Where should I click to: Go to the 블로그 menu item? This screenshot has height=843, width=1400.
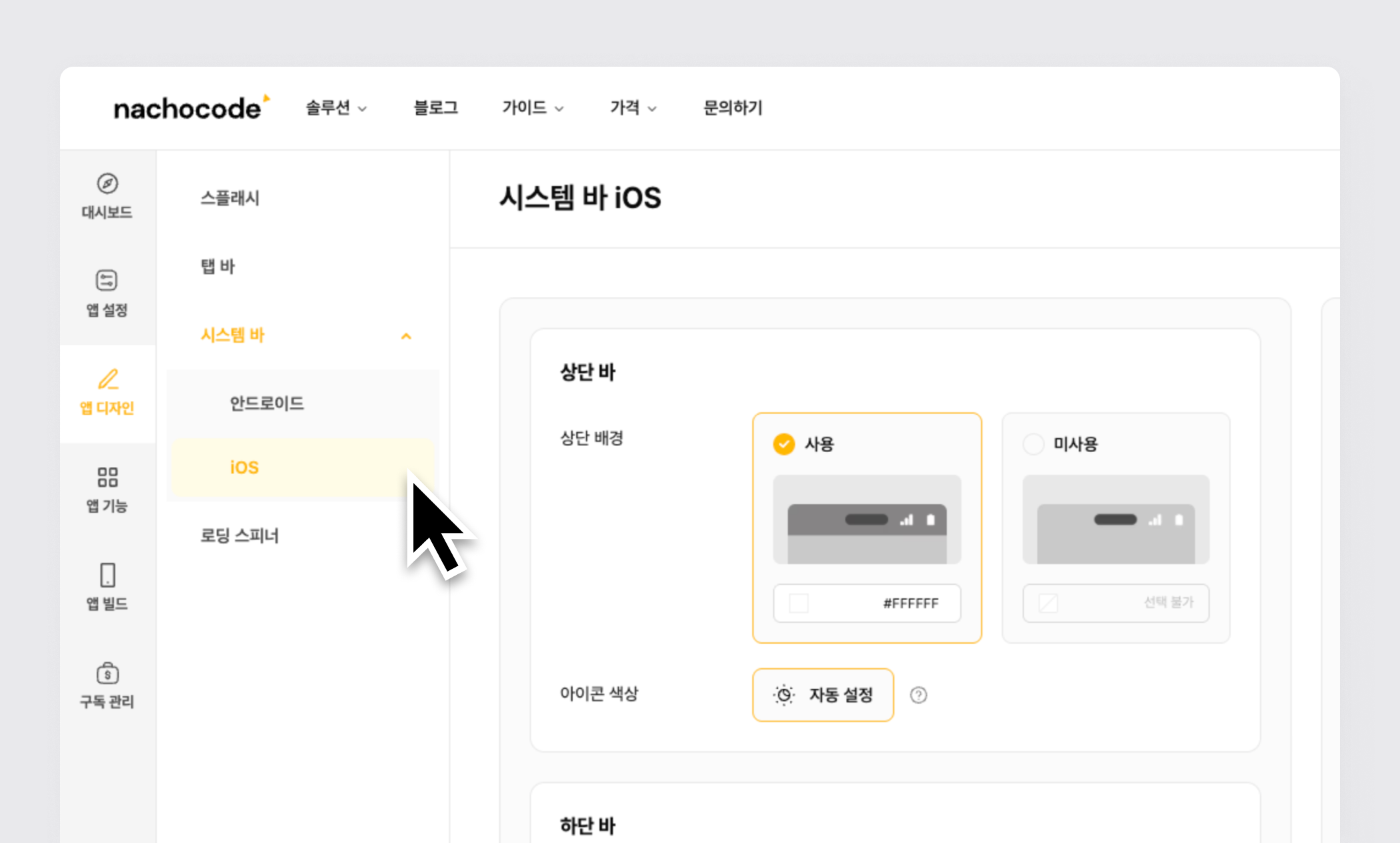click(x=436, y=108)
